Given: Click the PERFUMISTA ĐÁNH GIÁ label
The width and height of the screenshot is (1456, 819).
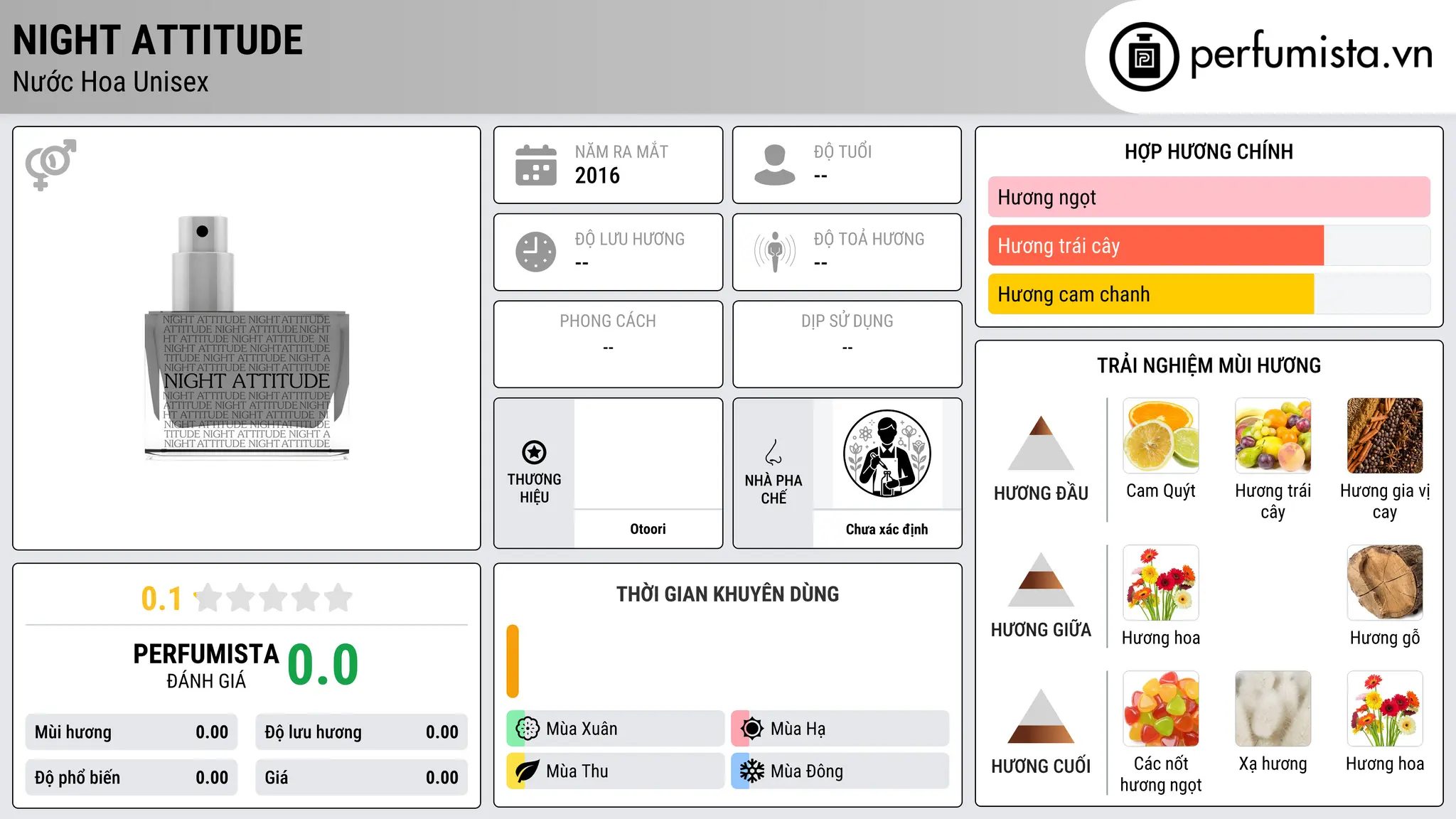Looking at the screenshot, I should [206, 665].
